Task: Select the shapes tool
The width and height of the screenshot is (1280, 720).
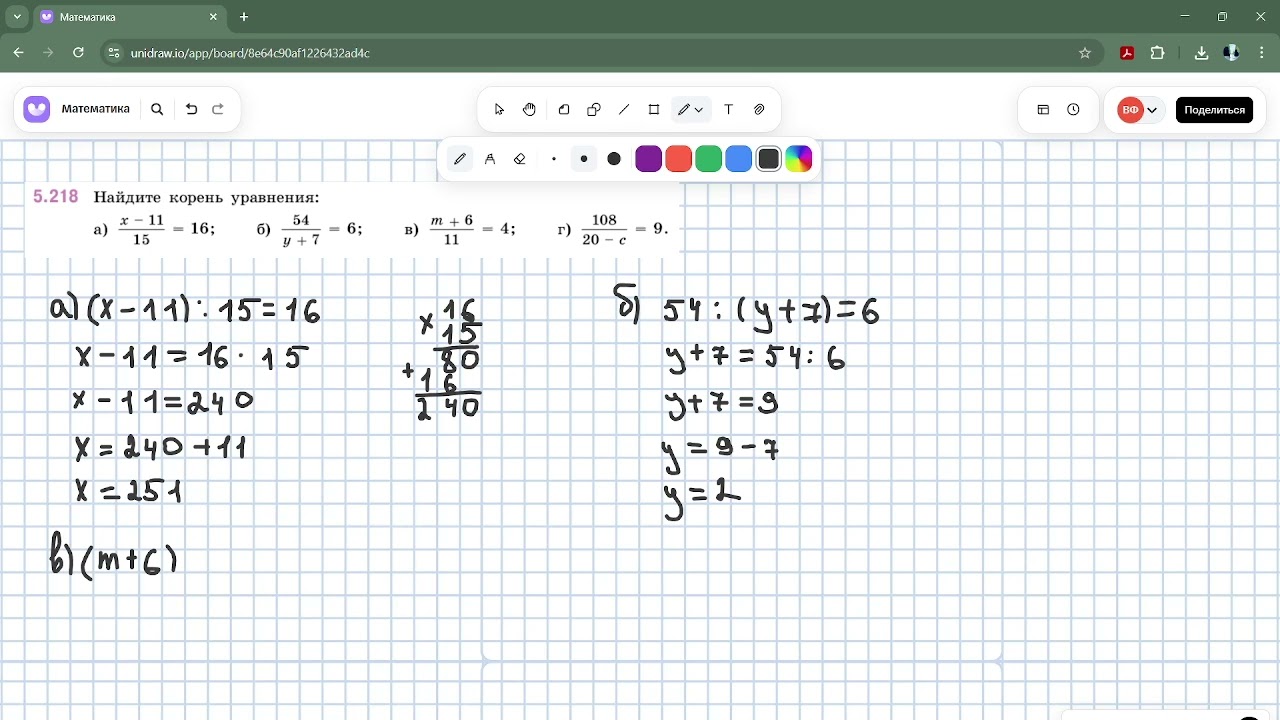Action: click(594, 110)
